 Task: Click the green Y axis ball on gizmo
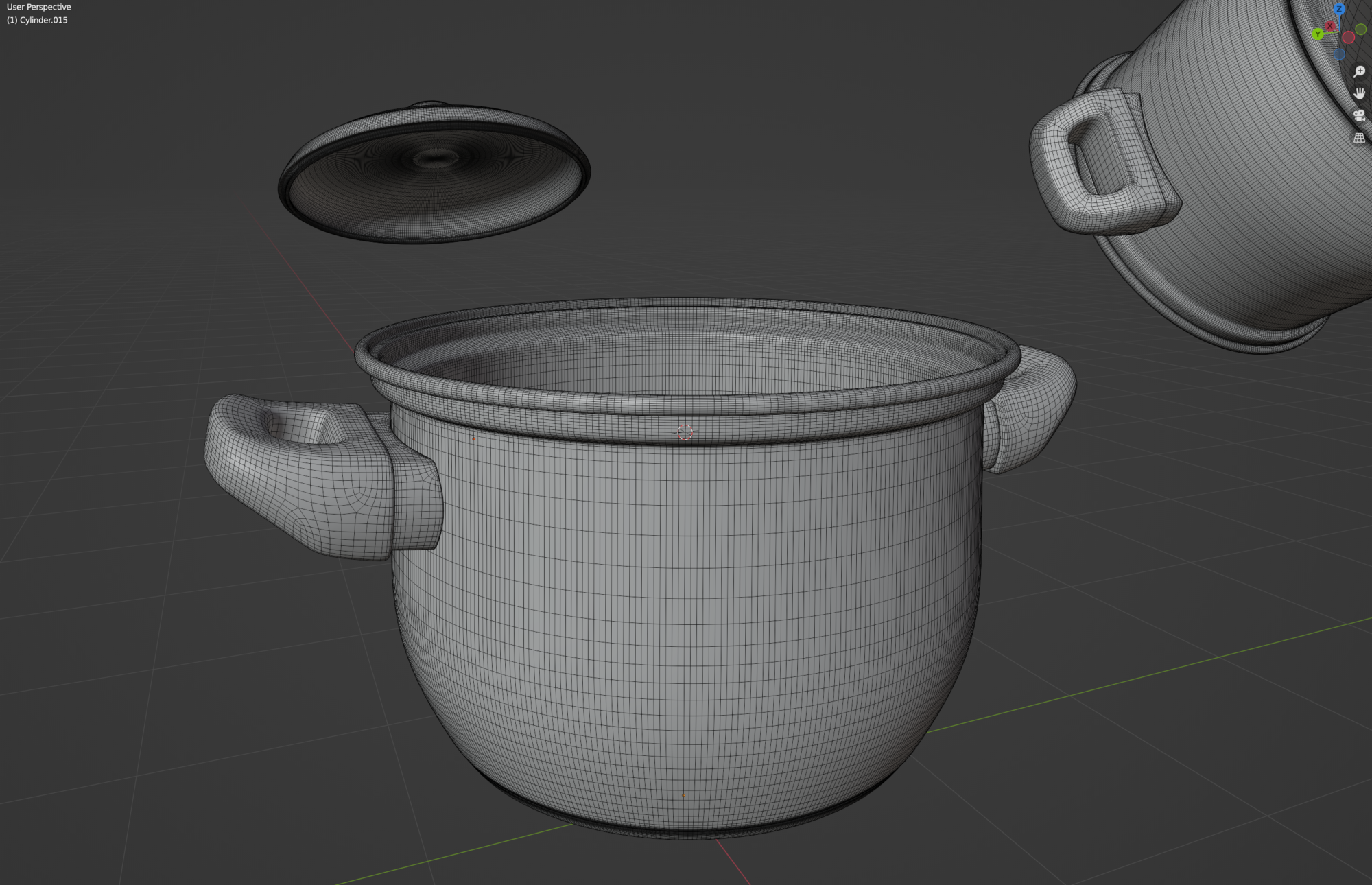click(1318, 34)
